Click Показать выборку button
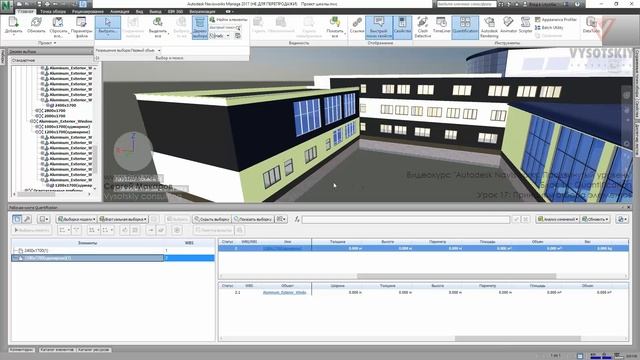 pos(253,219)
